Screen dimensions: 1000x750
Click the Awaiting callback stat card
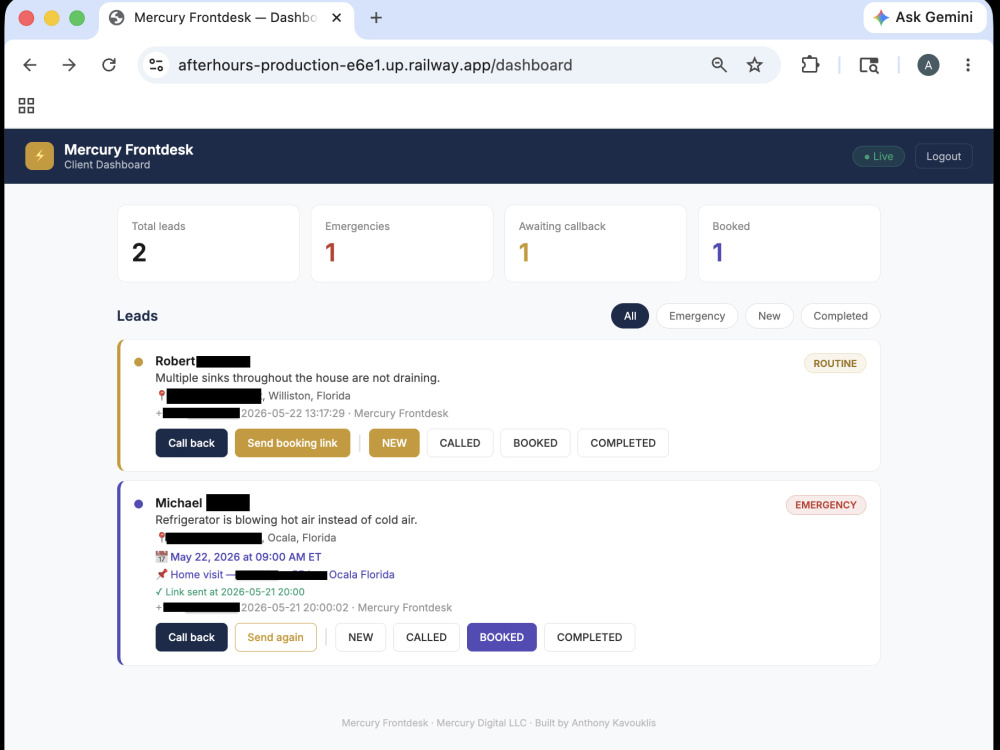[x=595, y=243]
